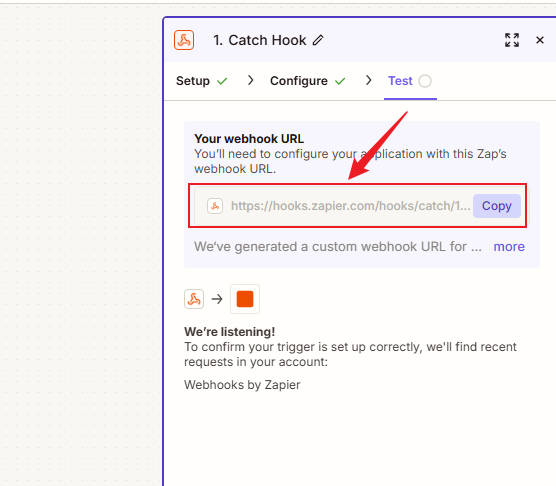Click 'Webhooks by Zapier' text

tap(242, 385)
